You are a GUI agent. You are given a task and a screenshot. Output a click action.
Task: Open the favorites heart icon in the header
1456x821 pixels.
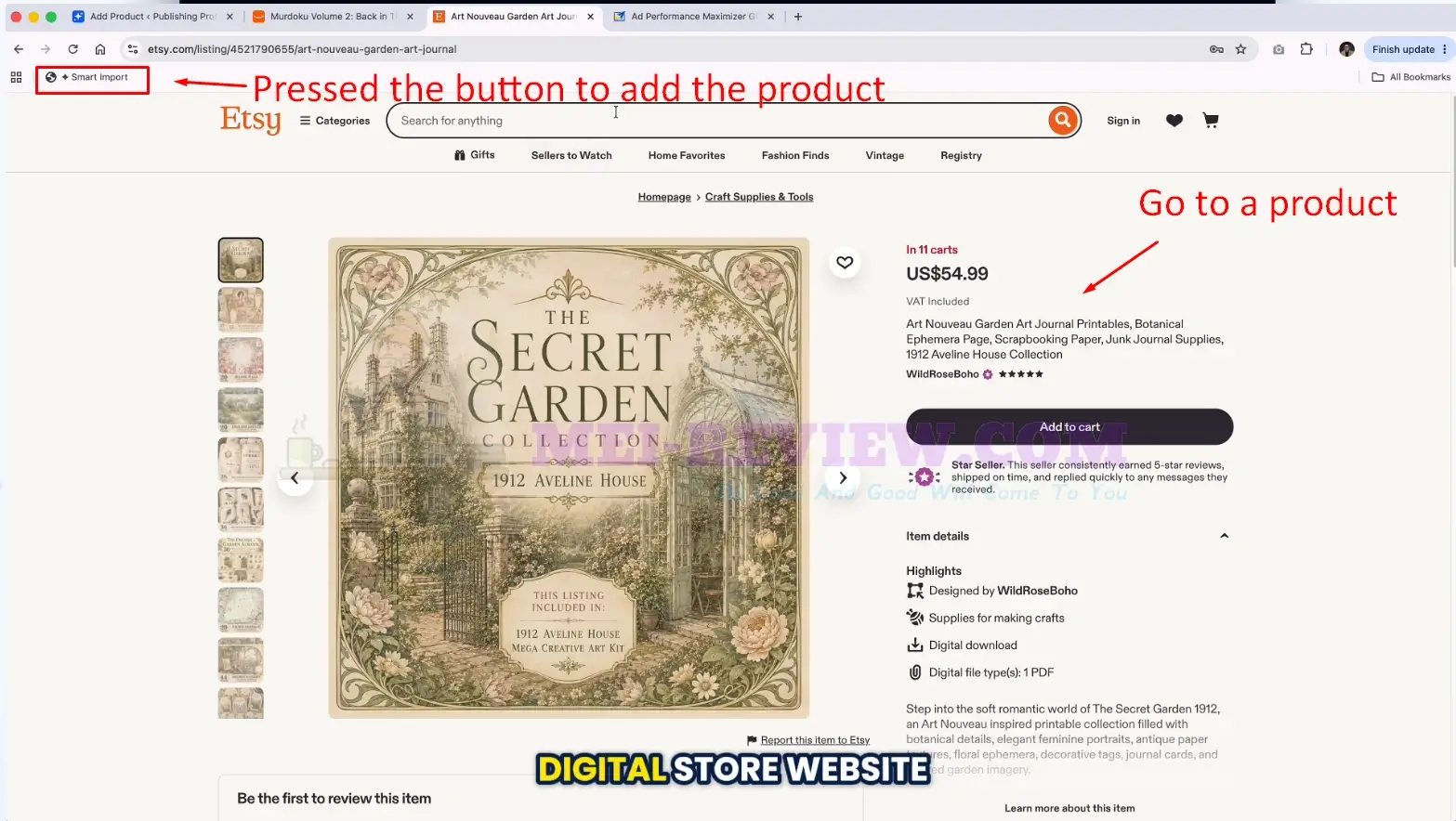click(1174, 121)
